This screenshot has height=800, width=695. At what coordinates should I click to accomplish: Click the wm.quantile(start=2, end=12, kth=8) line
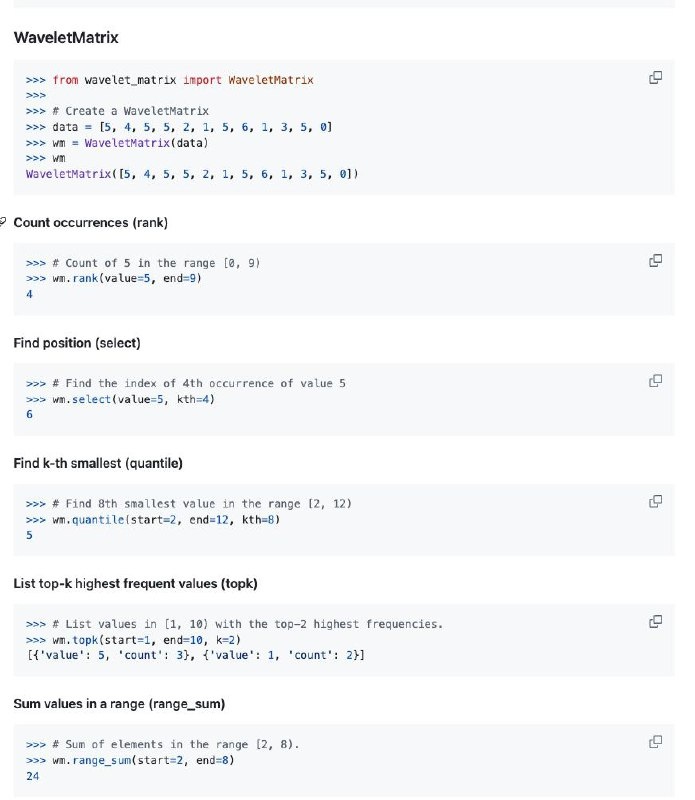(148, 519)
